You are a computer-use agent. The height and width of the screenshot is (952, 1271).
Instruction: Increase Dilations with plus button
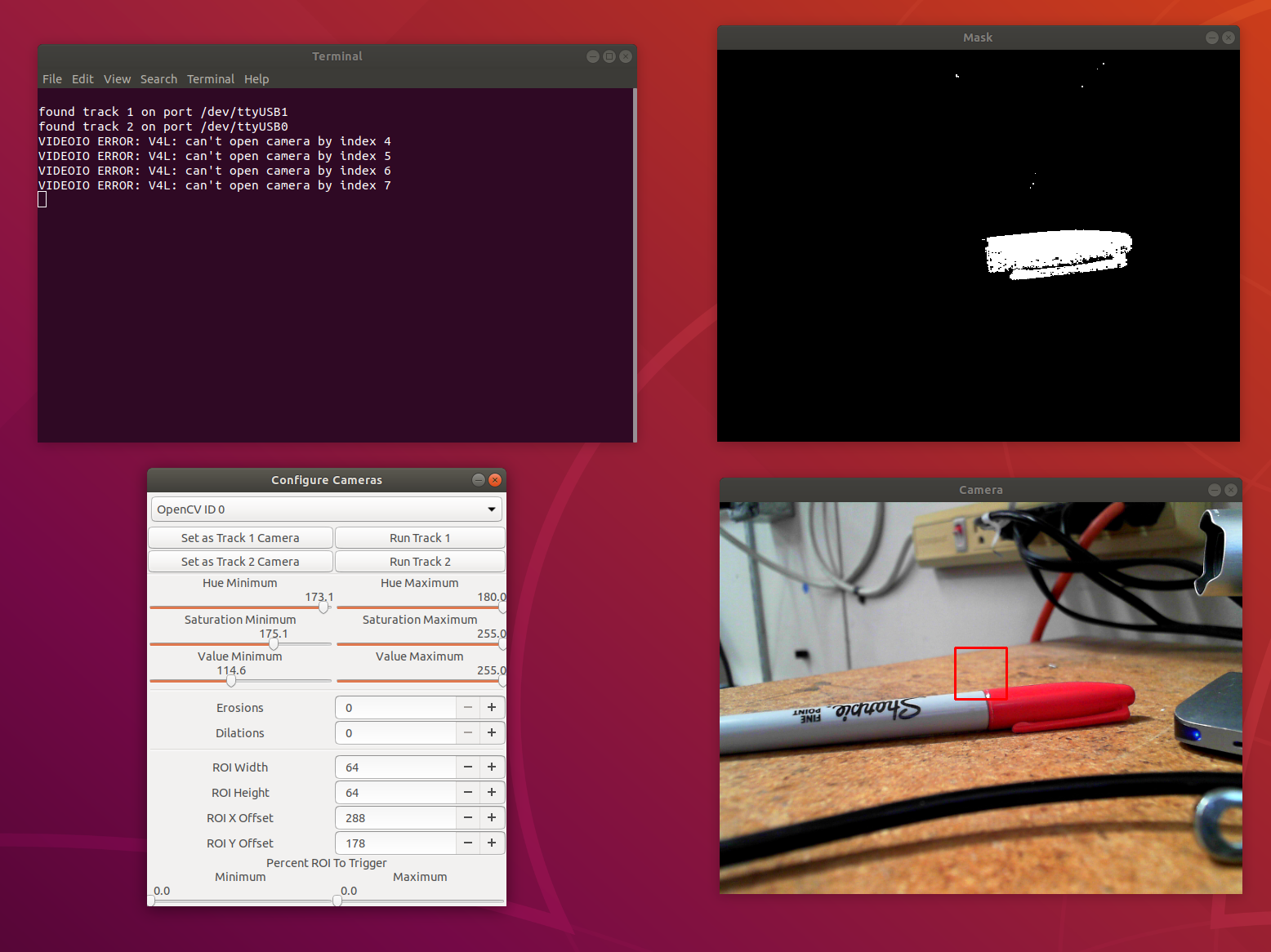(492, 733)
